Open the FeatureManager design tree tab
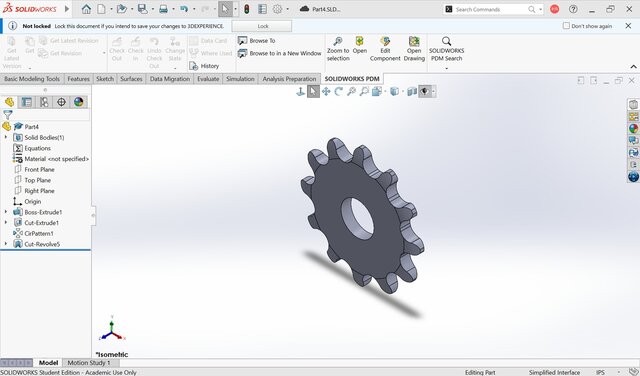This screenshot has height=376, width=640. 9,102
